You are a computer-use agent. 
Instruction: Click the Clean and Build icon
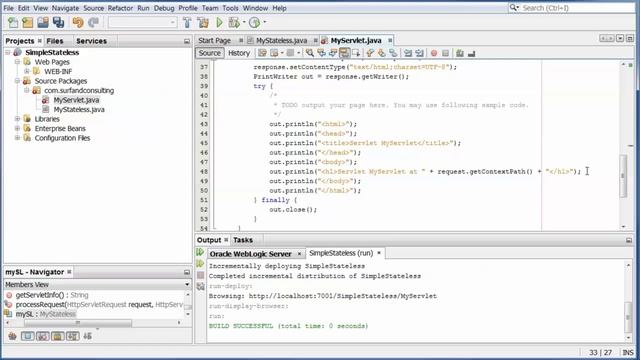[203, 22]
